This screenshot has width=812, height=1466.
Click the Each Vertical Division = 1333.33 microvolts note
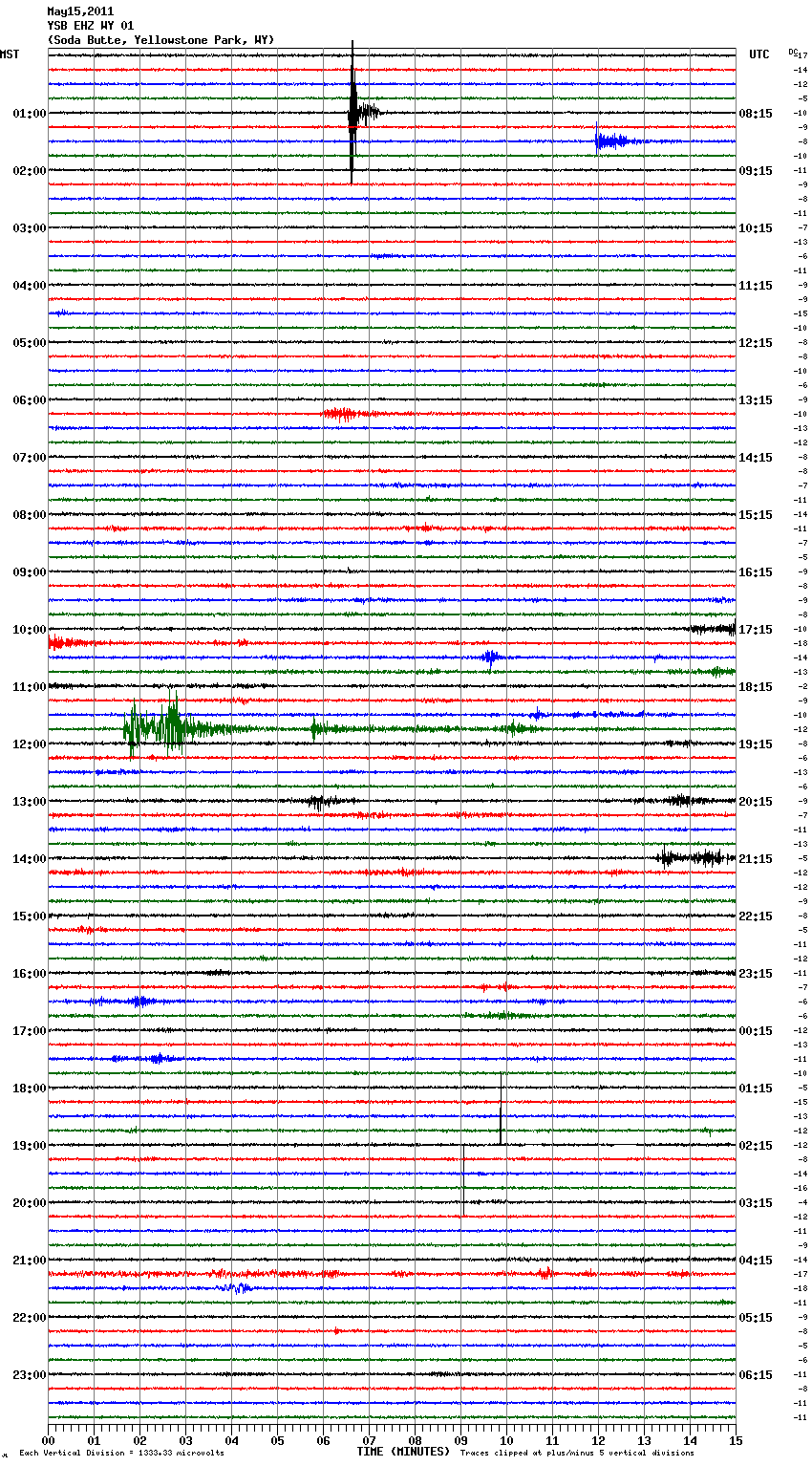(121, 1454)
